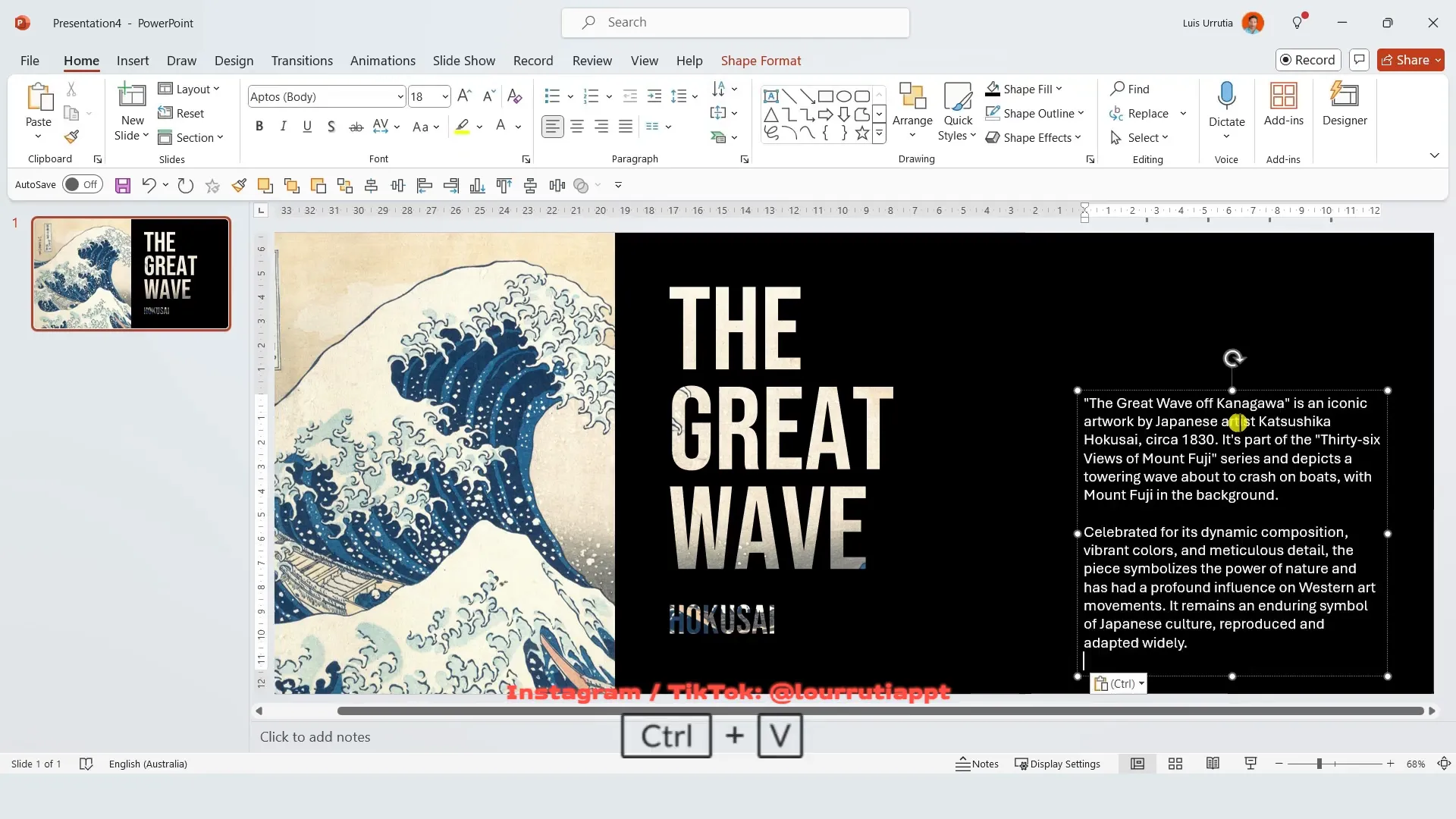The image size is (1456, 819).
Task: Switch to the Design tab
Action: (234, 61)
